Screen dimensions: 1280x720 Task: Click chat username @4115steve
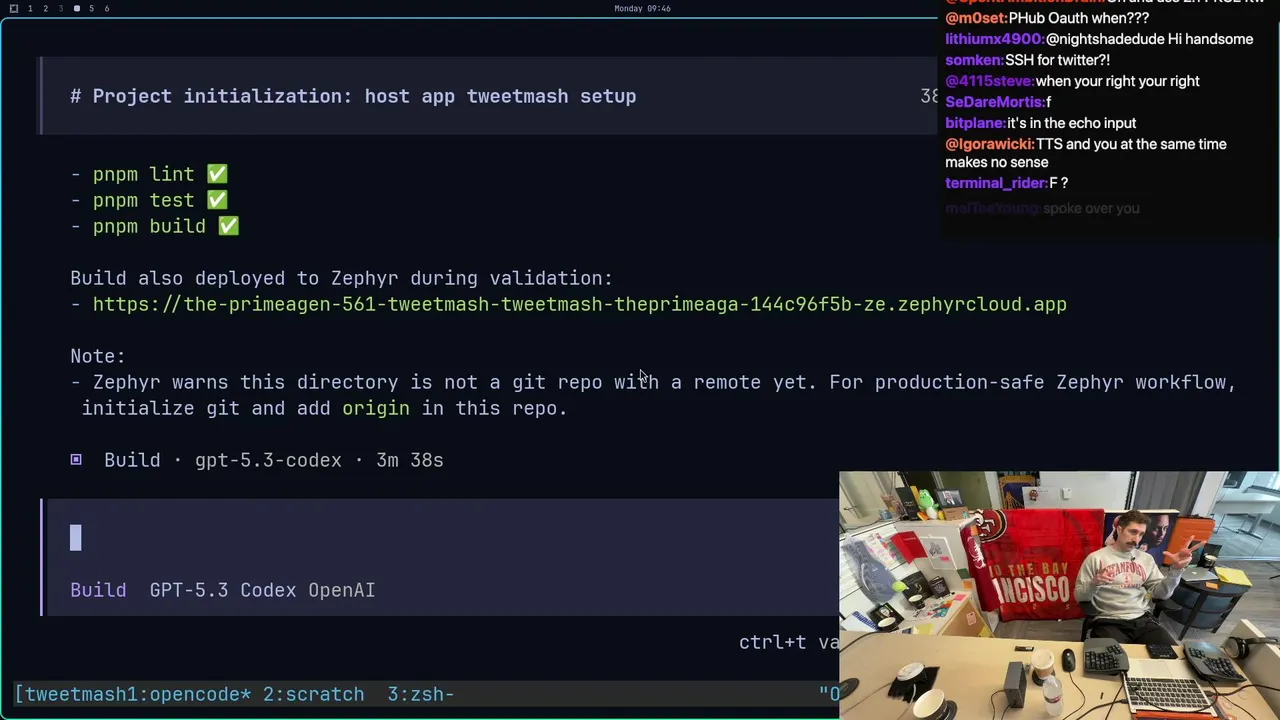coord(990,81)
